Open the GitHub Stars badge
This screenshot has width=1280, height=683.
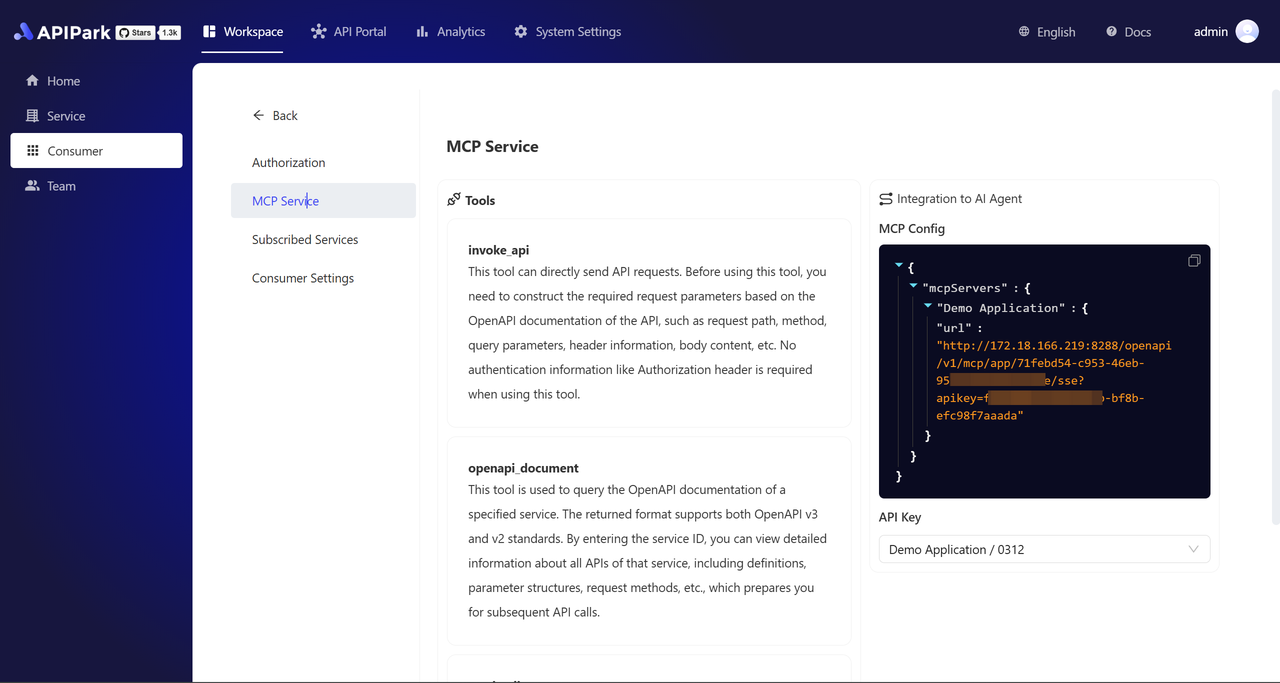point(148,33)
